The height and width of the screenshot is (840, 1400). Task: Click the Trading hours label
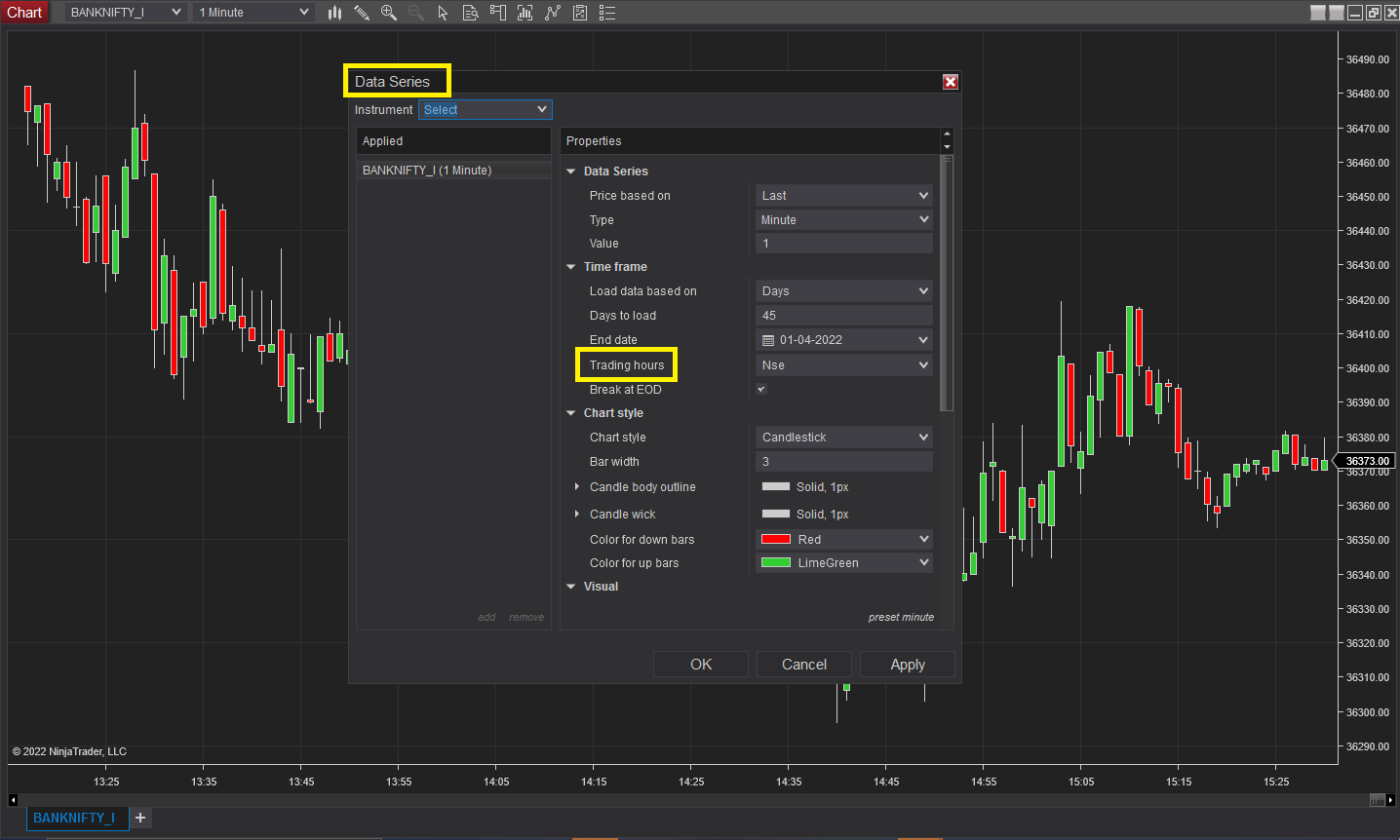coord(627,365)
